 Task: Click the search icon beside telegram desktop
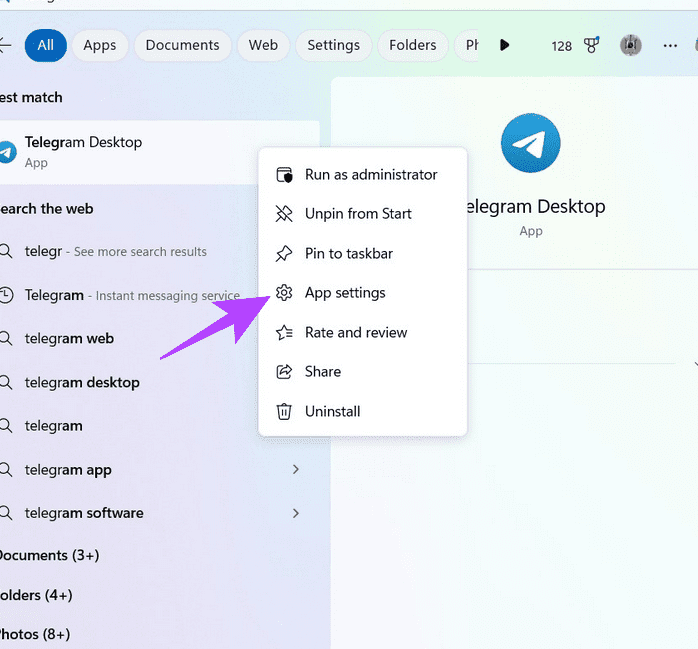point(6,382)
